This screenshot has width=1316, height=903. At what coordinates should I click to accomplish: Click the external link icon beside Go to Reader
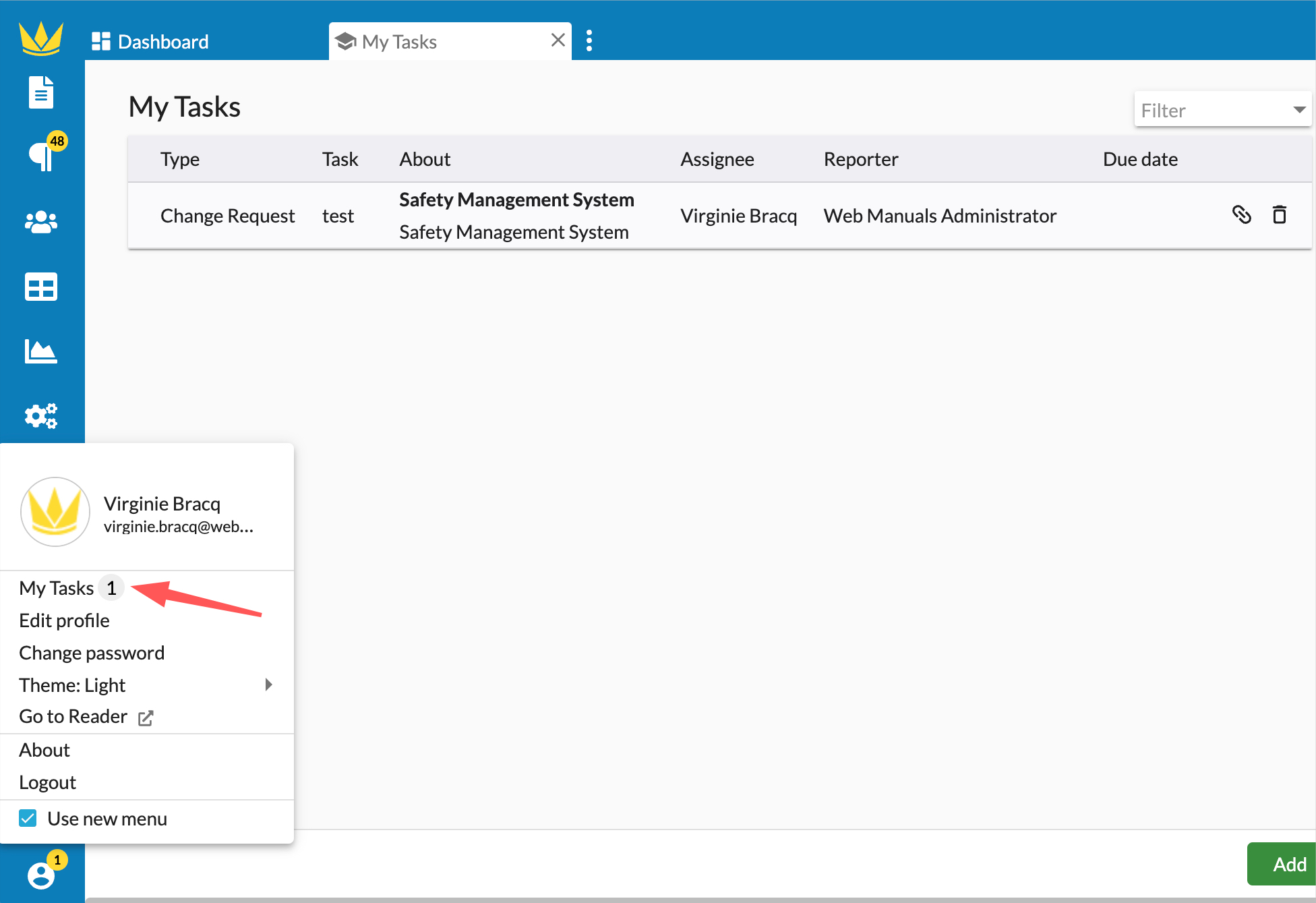[x=146, y=718]
